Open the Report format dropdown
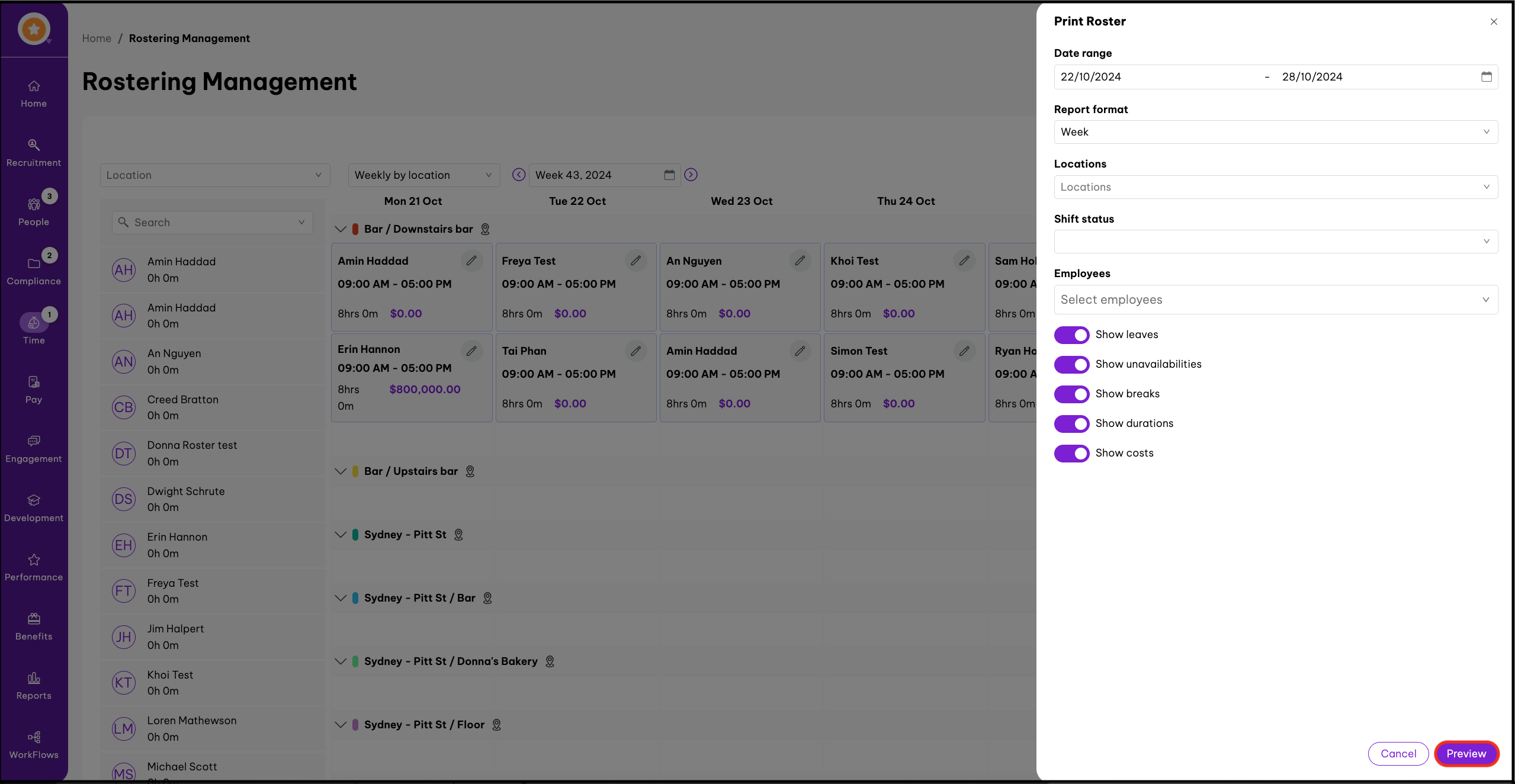Viewport: 1515px width, 784px height. [x=1275, y=132]
